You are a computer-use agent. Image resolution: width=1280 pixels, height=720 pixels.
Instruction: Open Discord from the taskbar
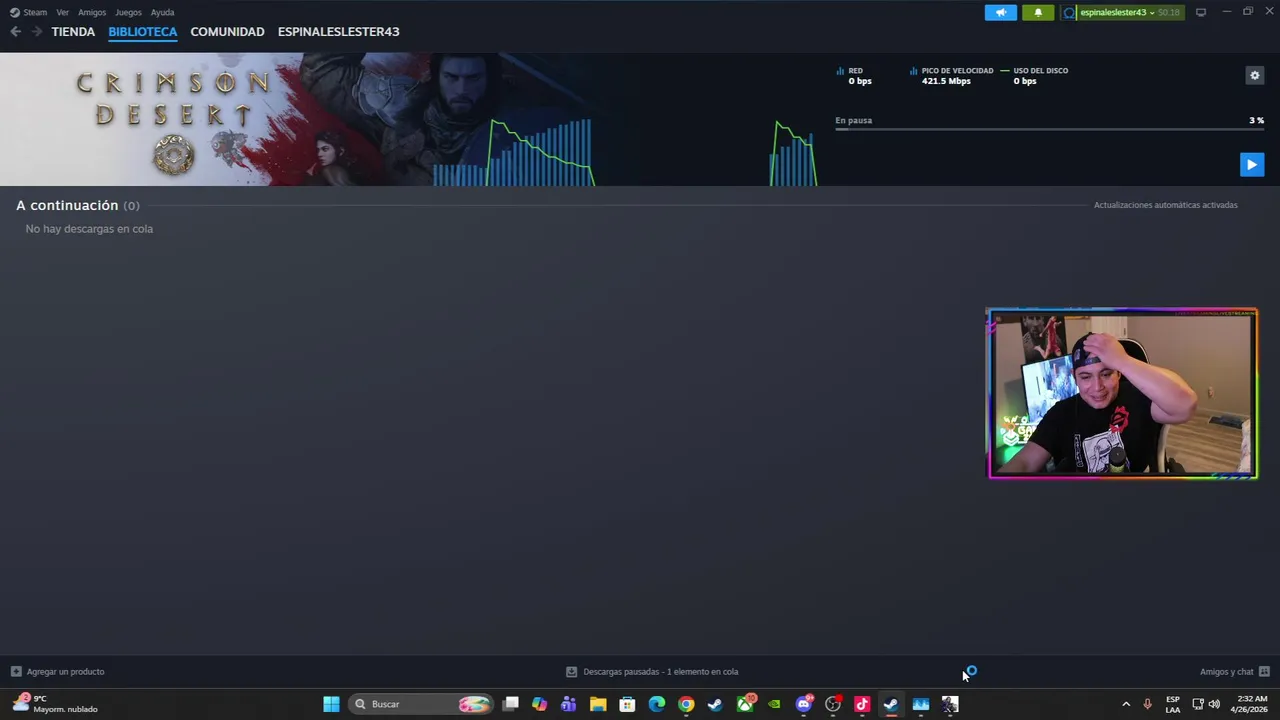coord(804,704)
